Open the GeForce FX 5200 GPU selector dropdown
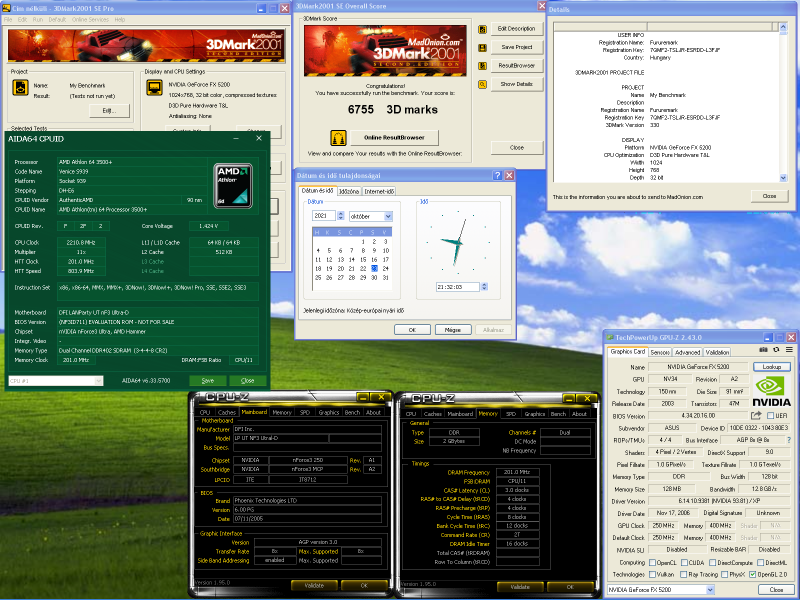Viewport: 800px width, 600px height. (710, 590)
